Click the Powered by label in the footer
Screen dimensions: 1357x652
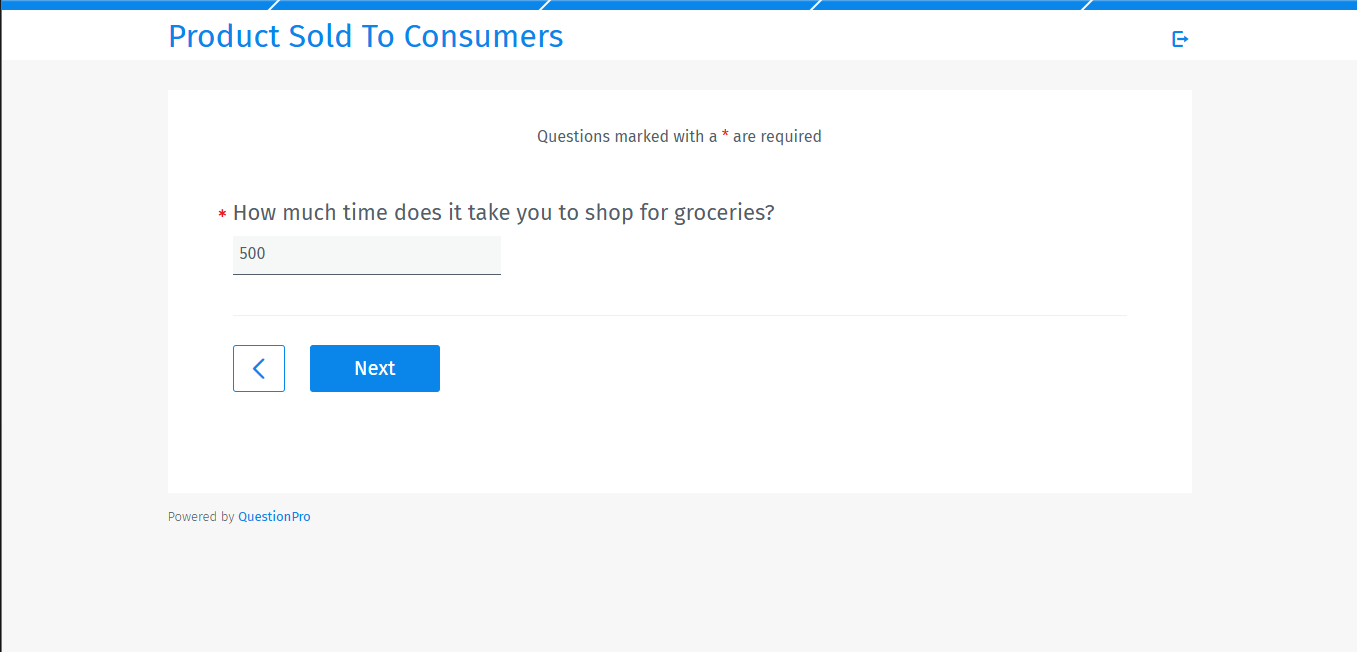pos(200,516)
